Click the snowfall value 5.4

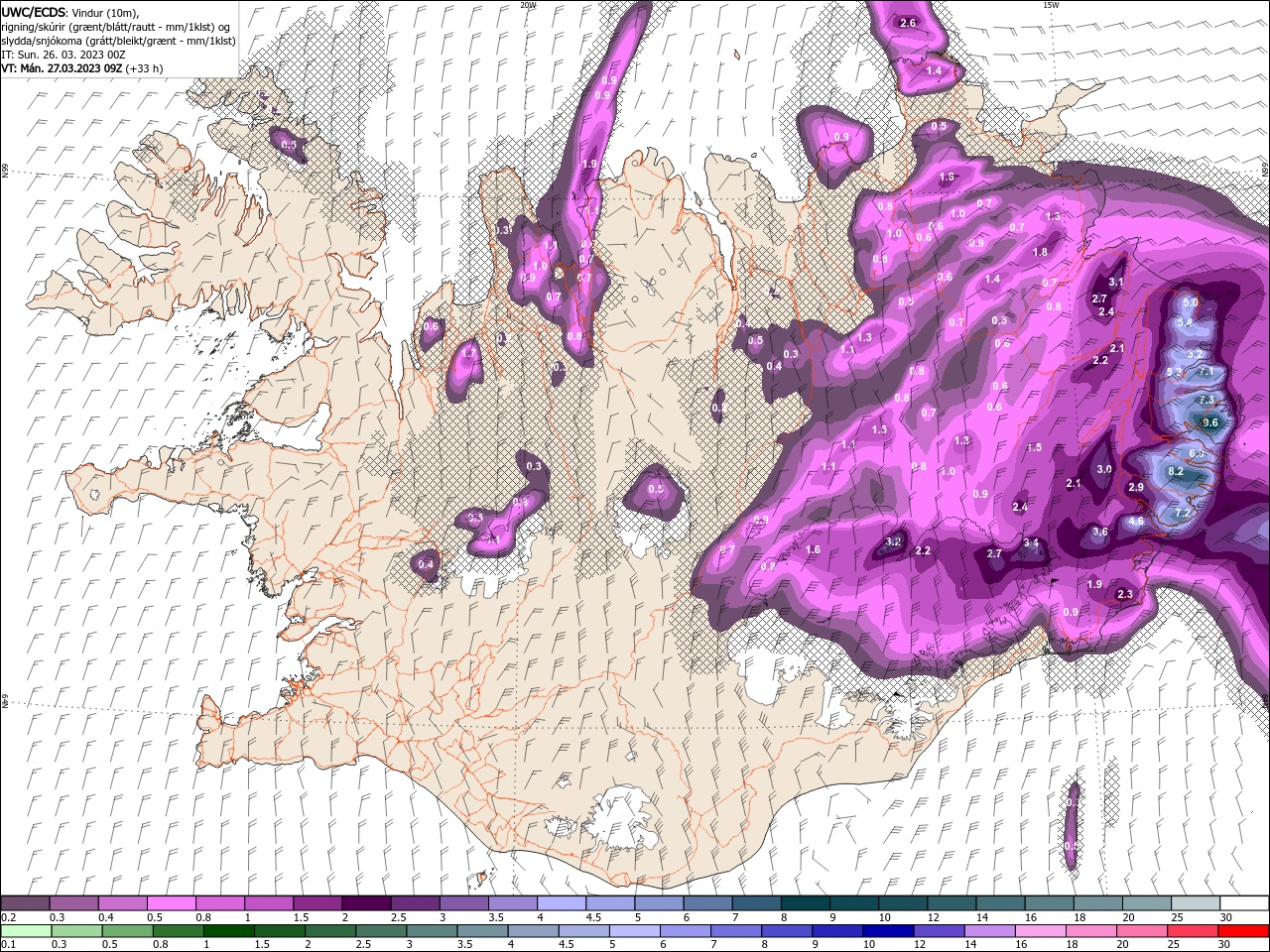1185,322
